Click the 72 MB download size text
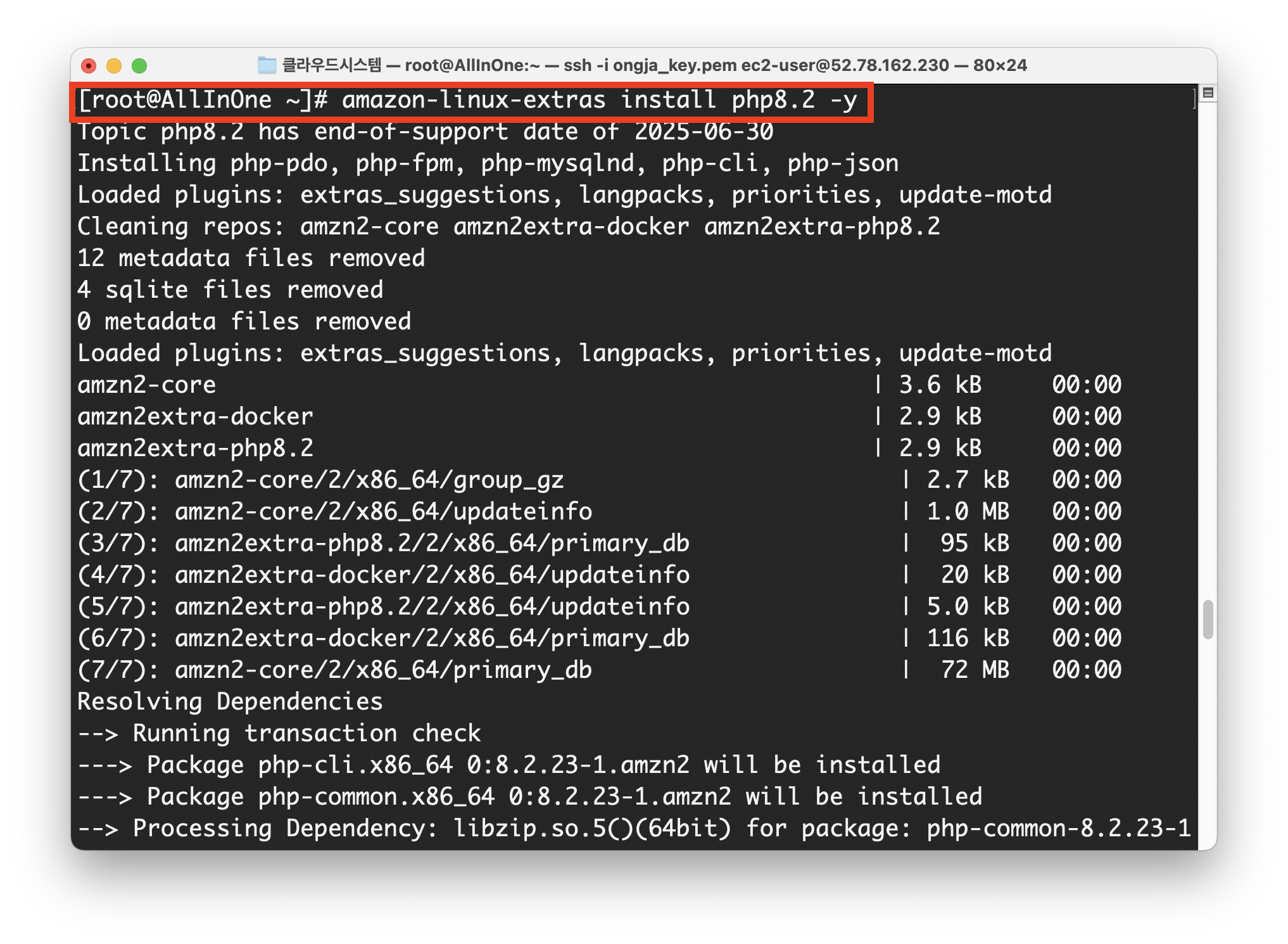The height and width of the screenshot is (944, 1288). (975, 670)
